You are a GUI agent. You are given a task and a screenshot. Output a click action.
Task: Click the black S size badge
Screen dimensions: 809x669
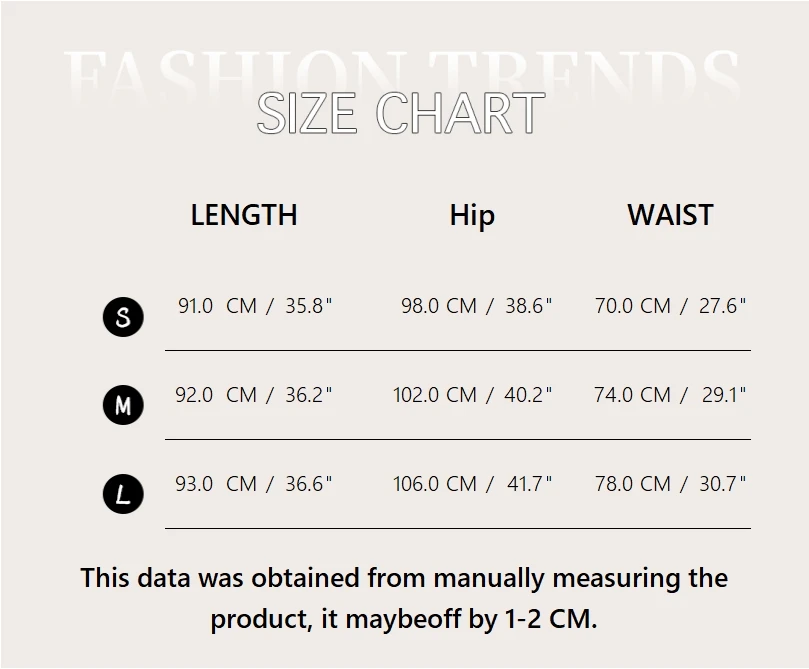tap(123, 317)
